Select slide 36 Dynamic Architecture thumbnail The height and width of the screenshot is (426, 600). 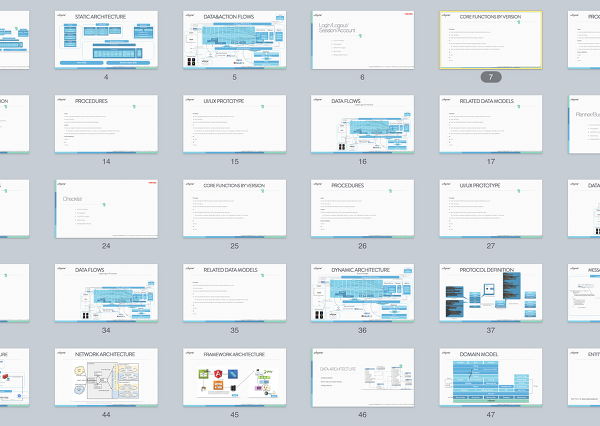tap(362, 293)
